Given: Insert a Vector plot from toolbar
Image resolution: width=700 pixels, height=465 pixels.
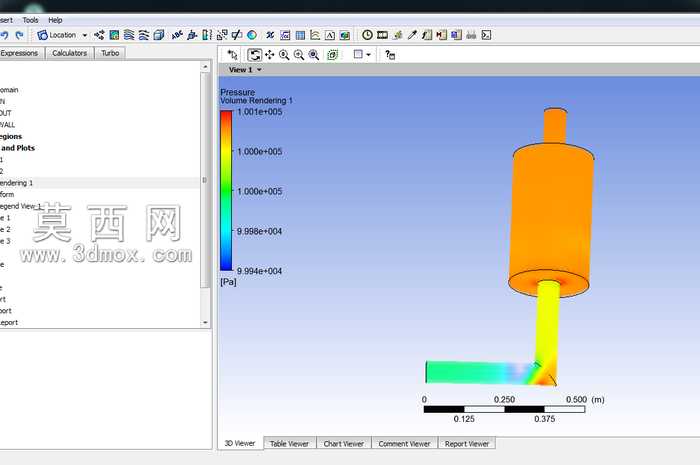Looking at the screenshot, I should [x=99, y=35].
